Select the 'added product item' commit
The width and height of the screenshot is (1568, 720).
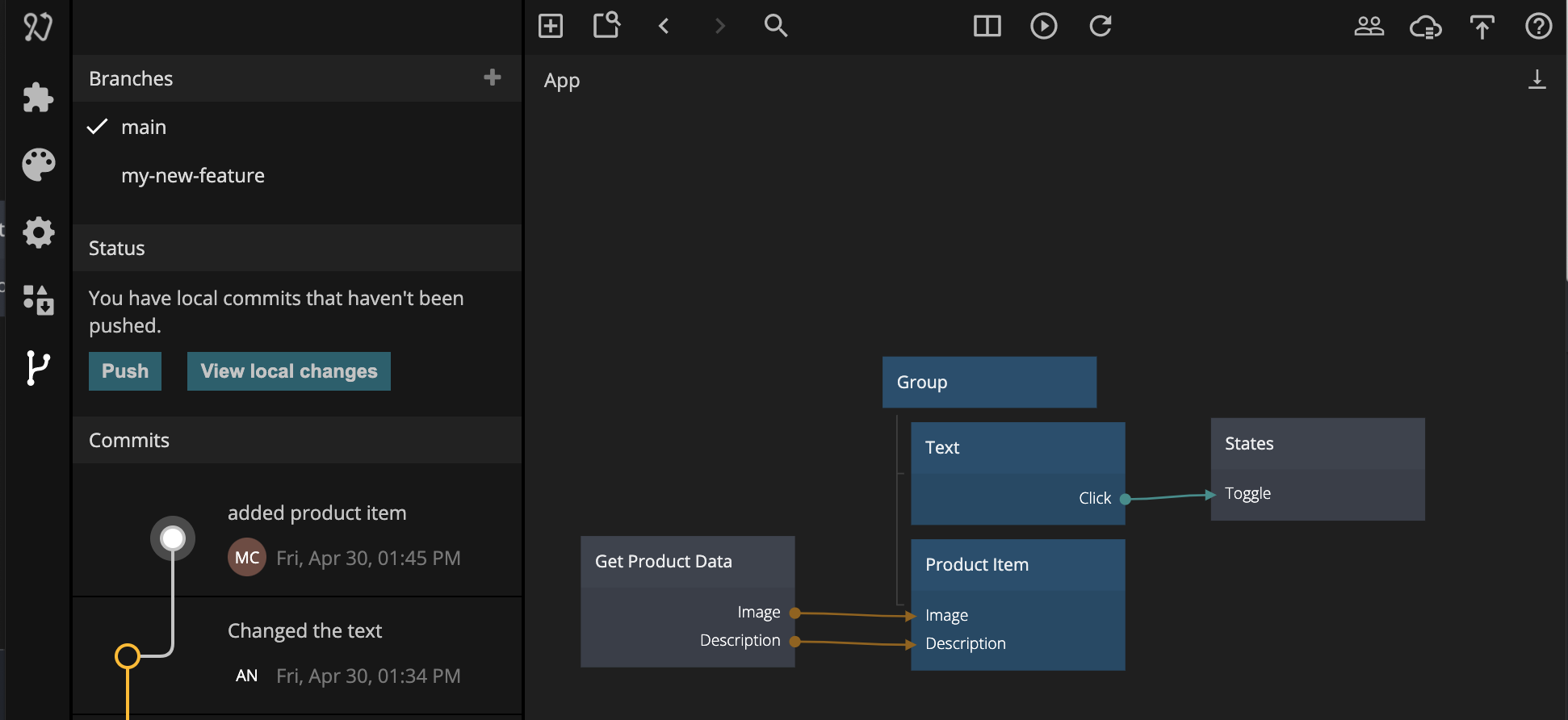tap(317, 513)
